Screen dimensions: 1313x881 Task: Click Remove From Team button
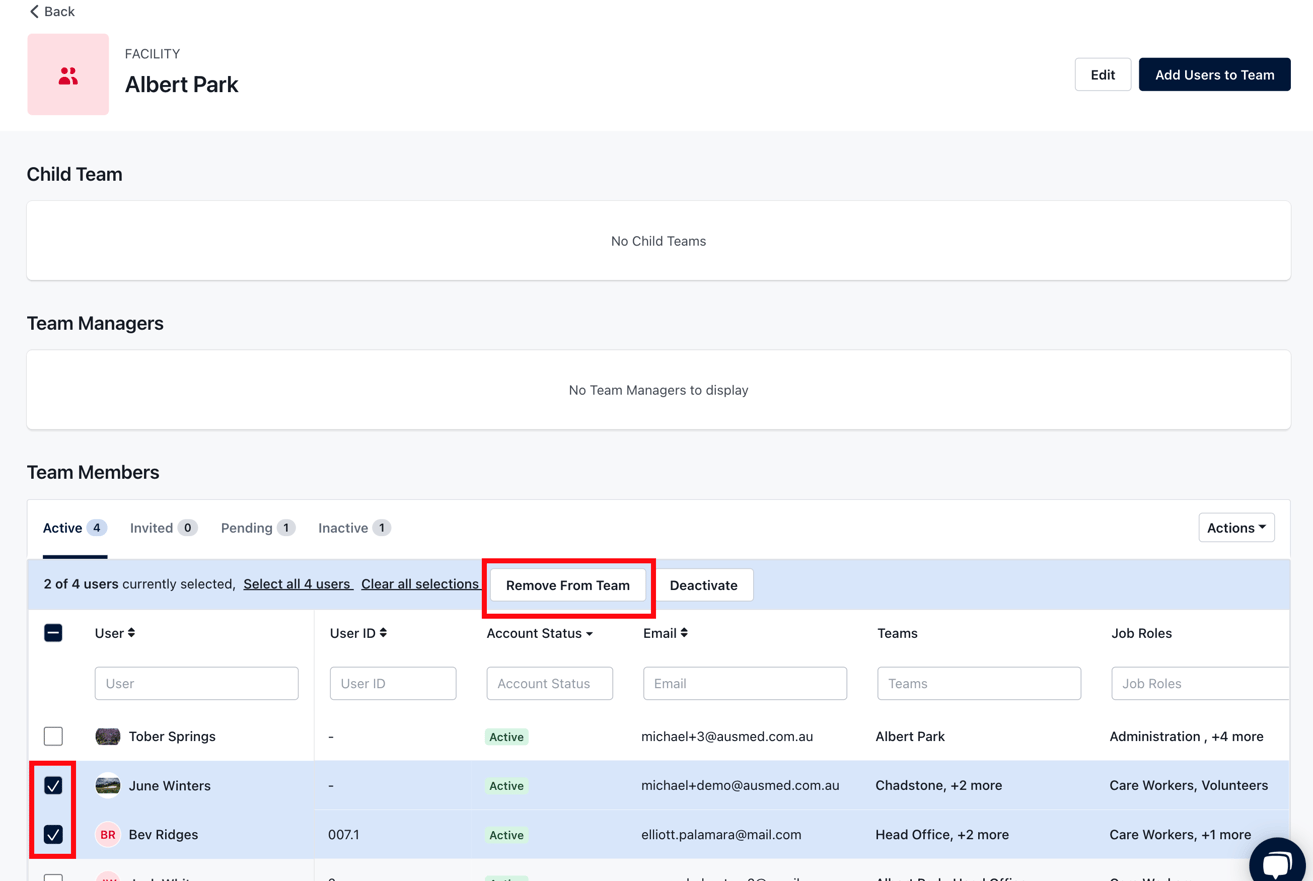[x=568, y=586]
